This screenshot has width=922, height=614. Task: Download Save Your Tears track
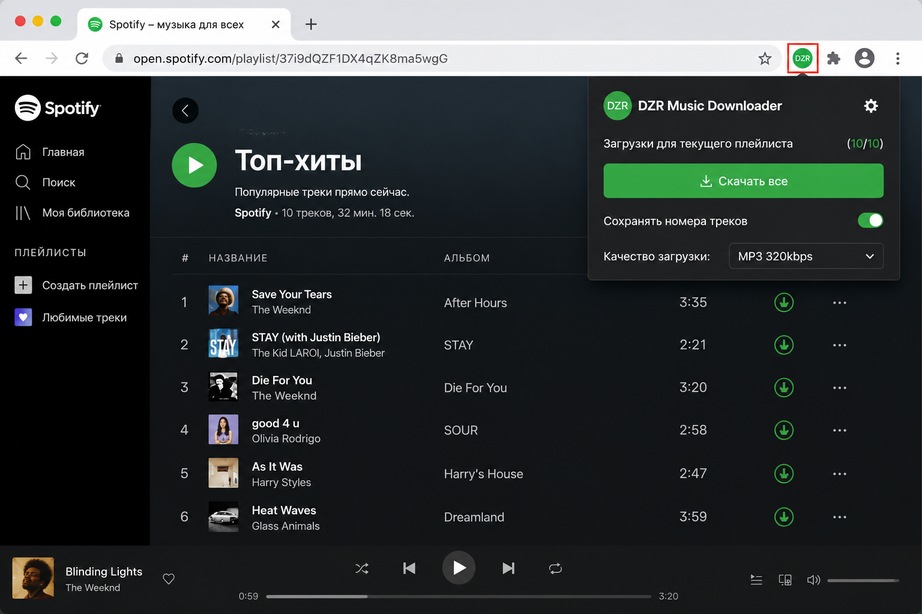pyautogui.click(x=784, y=302)
